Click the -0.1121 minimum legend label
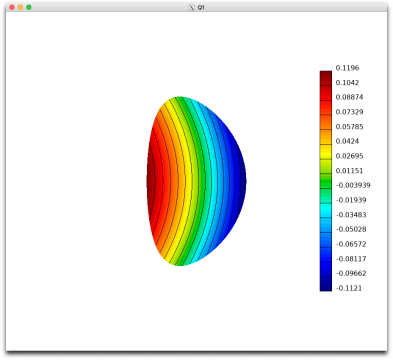393x360 pixels. tap(349, 288)
